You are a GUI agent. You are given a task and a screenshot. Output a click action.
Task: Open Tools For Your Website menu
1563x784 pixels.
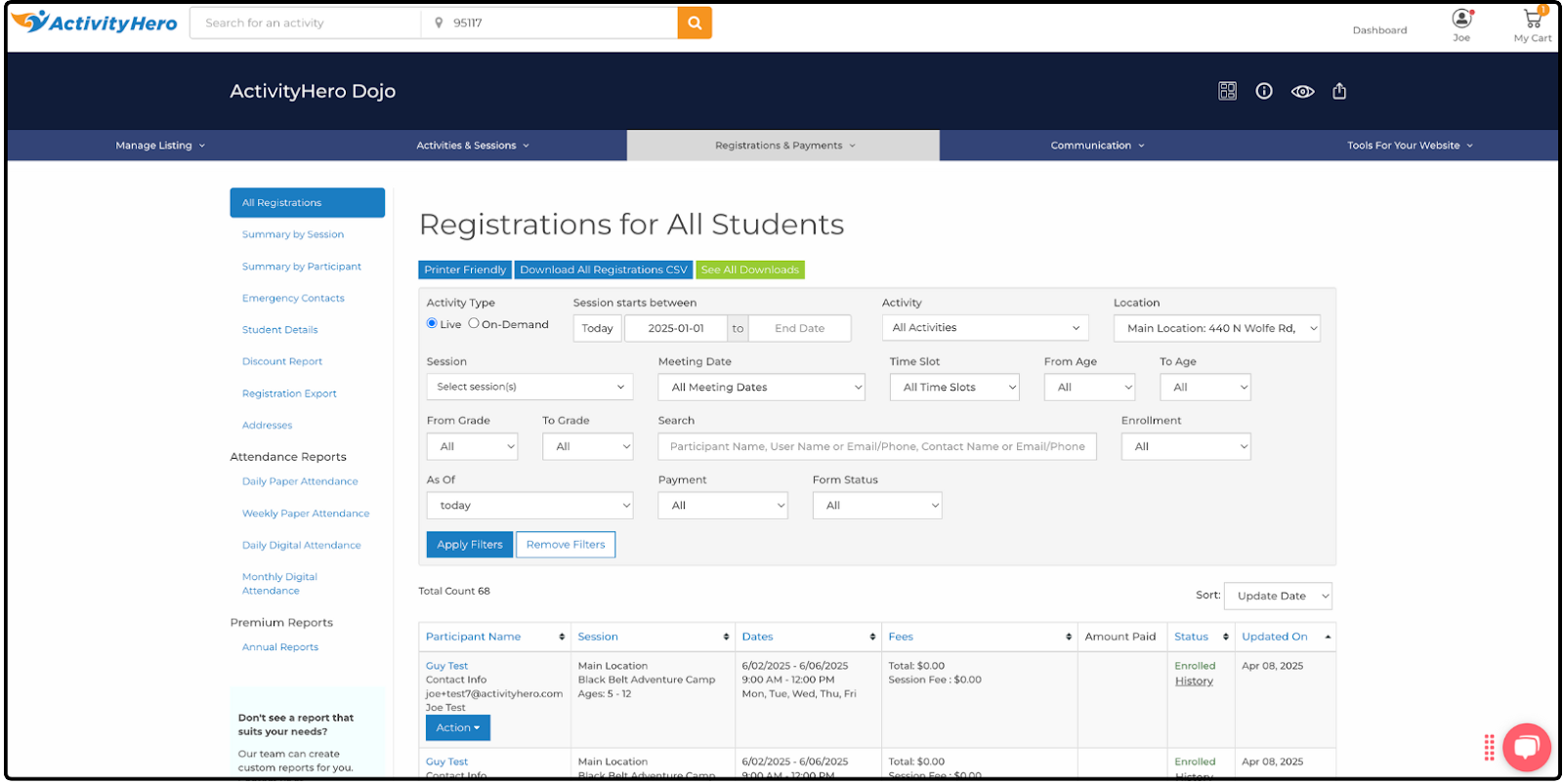point(1410,145)
